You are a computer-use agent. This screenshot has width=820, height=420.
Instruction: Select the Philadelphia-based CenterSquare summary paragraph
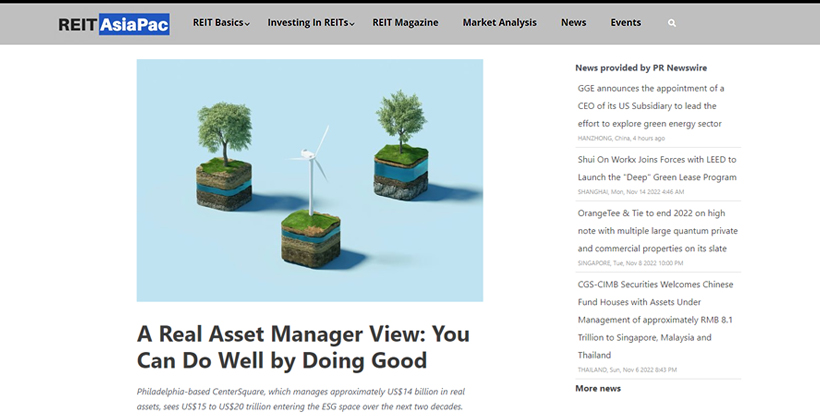[x=301, y=399]
